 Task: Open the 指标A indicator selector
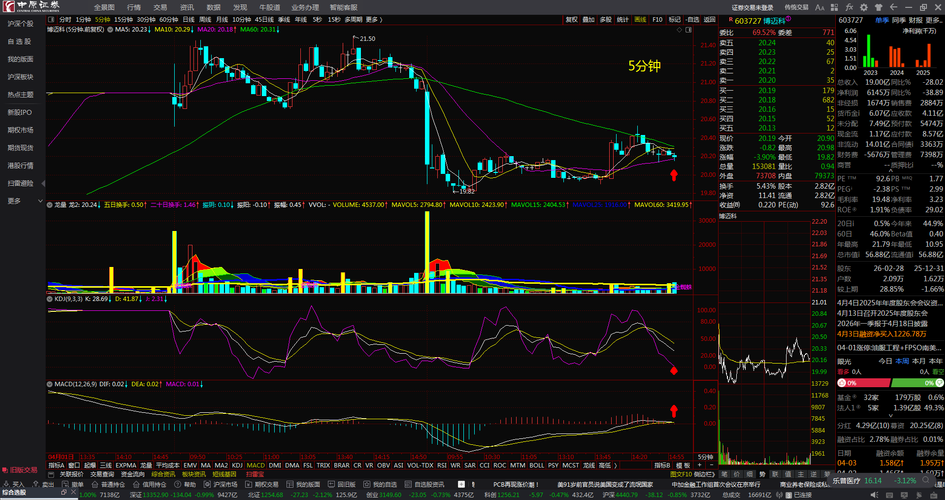(x=56, y=465)
